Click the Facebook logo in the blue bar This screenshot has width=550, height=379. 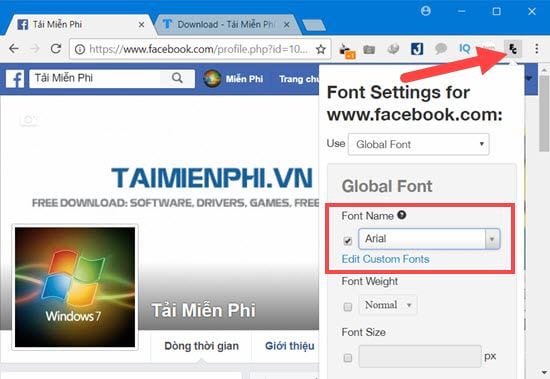pyautogui.click(x=15, y=79)
